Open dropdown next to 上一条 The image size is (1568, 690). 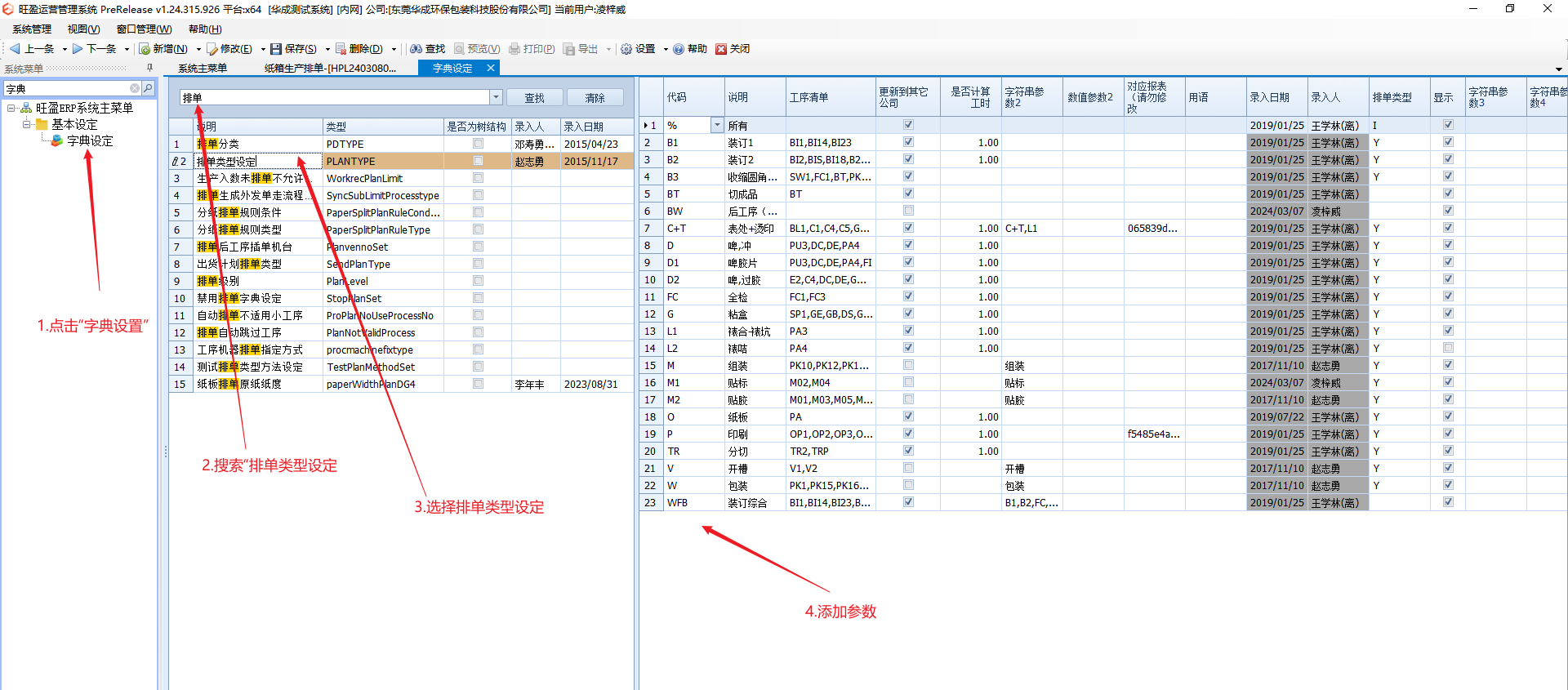65,49
